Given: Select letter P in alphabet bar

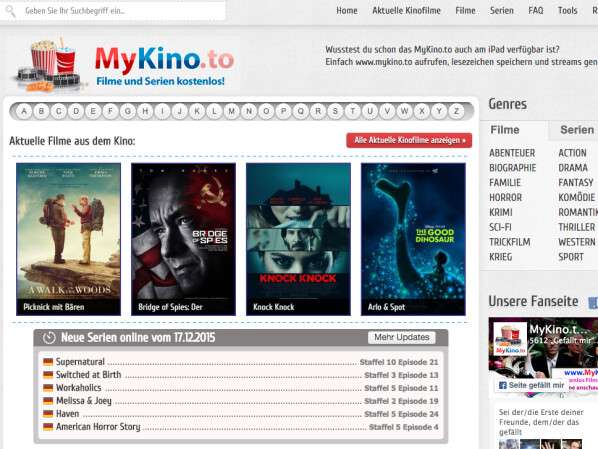Looking at the screenshot, I should click(x=283, y=111).
